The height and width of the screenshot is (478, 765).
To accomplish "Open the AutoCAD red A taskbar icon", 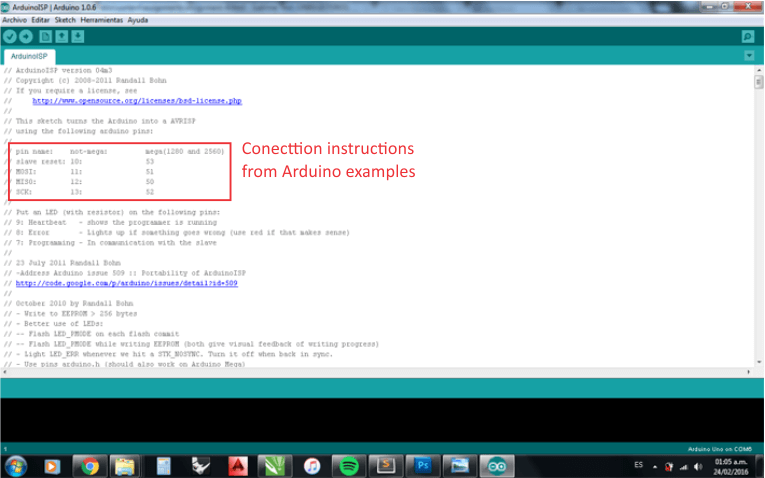I will pyautogui.click(x=238, y=467).
